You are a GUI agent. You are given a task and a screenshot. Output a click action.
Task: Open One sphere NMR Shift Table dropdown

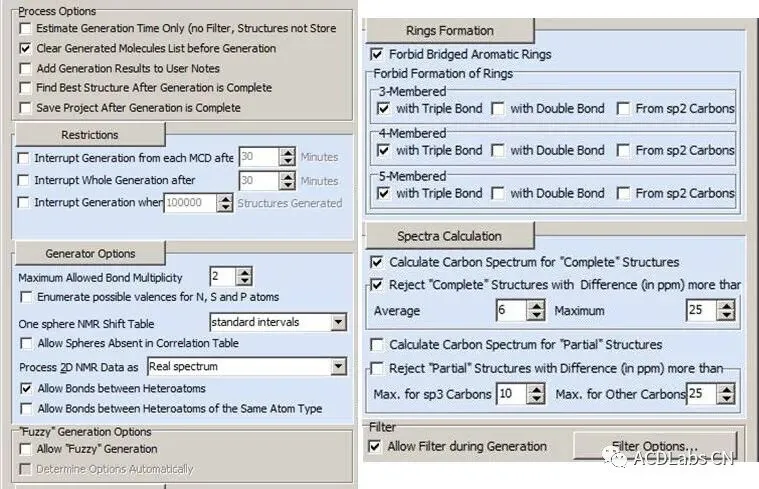click(338, 322)
